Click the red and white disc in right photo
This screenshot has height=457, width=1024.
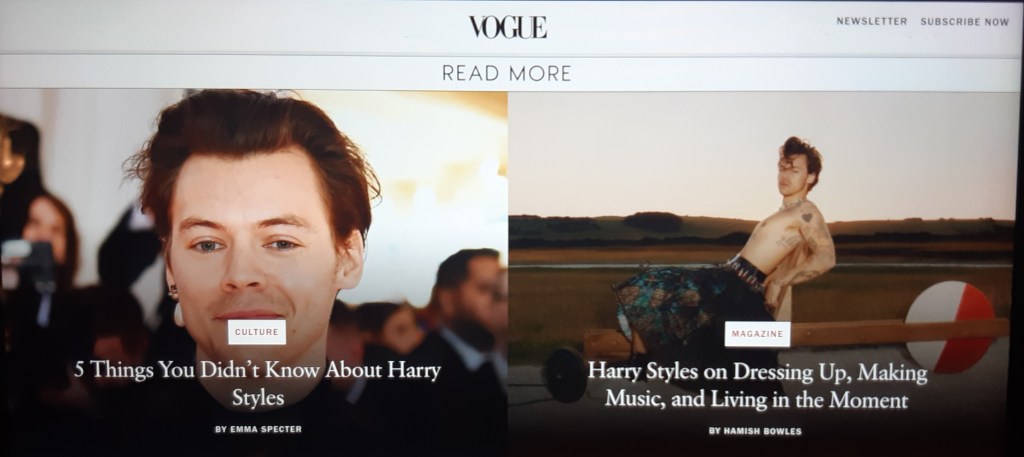coord(950,326)
